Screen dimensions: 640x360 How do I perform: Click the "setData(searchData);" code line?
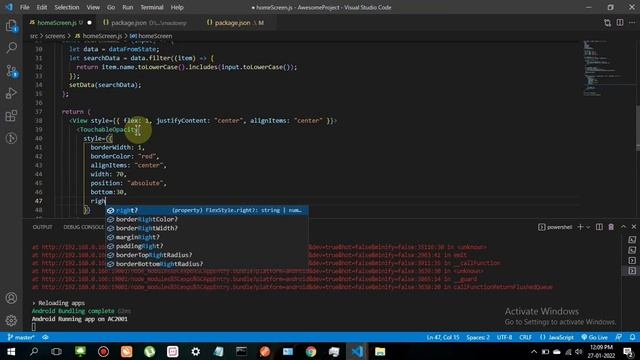tap(105, 85)
